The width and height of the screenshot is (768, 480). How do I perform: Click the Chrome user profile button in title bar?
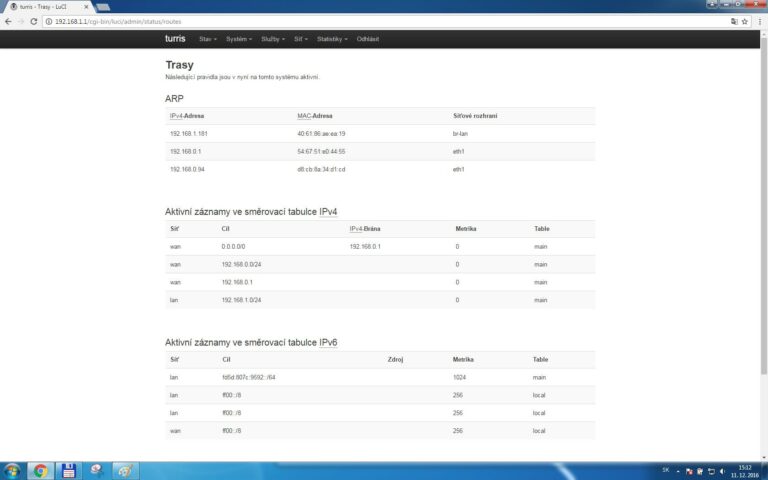coord(712,4)
